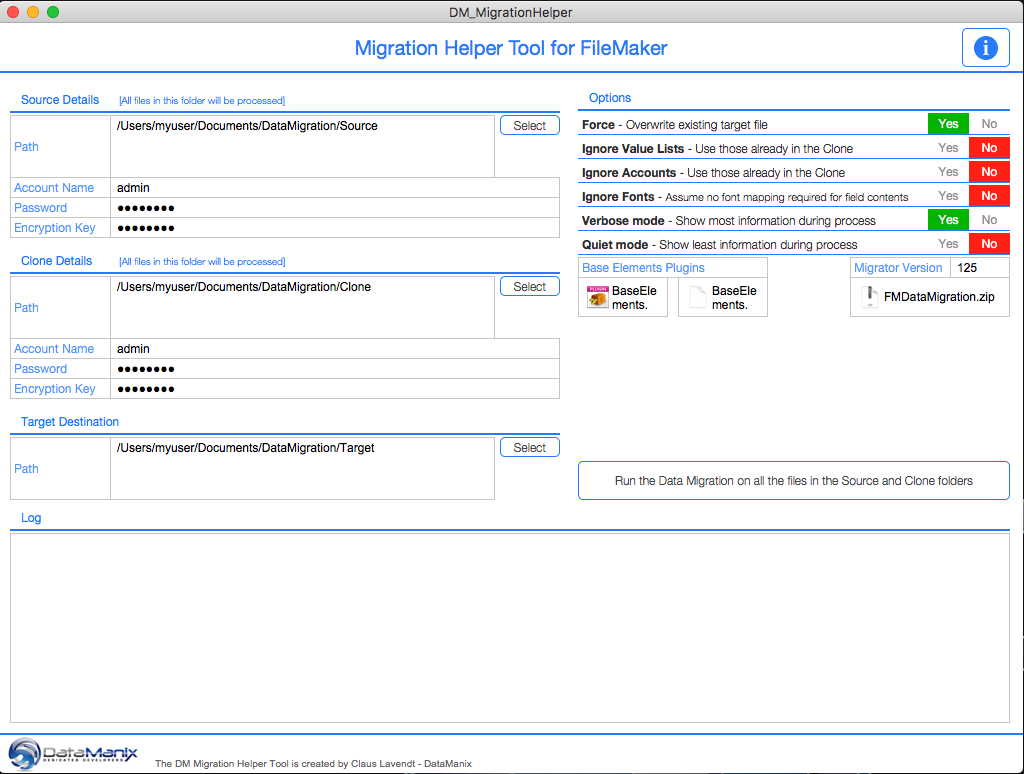Click the 'Source Details' heading
Image resolution: width=1024 pixels, height=774 pixels.
[x=60, y=100]
